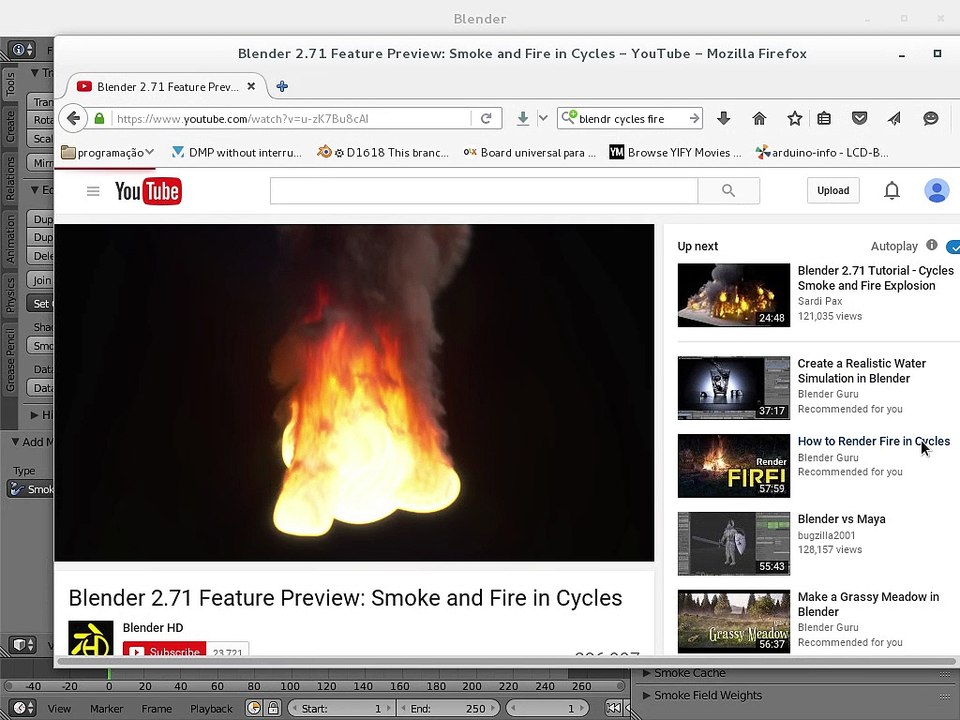
Task: Open Blender timeline Frame menu
Action: click(x=157, y=708)
